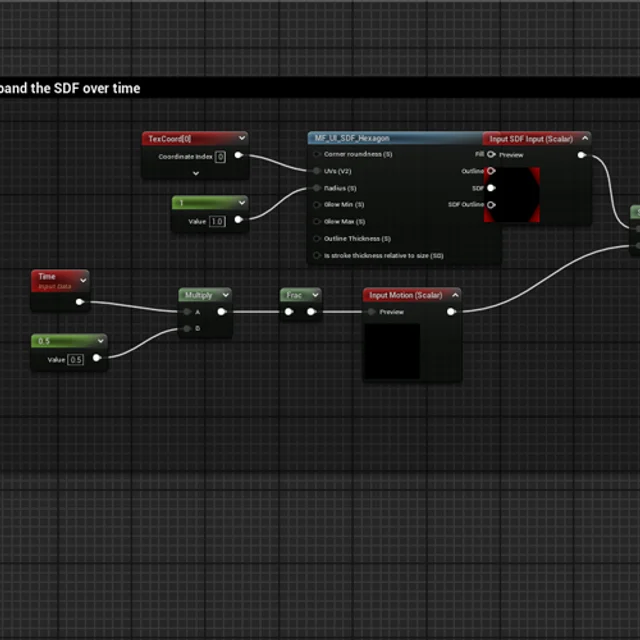Click the Input Motion preview thumbnail
This screenshot has height=640, width=640.
click(392, 351)
